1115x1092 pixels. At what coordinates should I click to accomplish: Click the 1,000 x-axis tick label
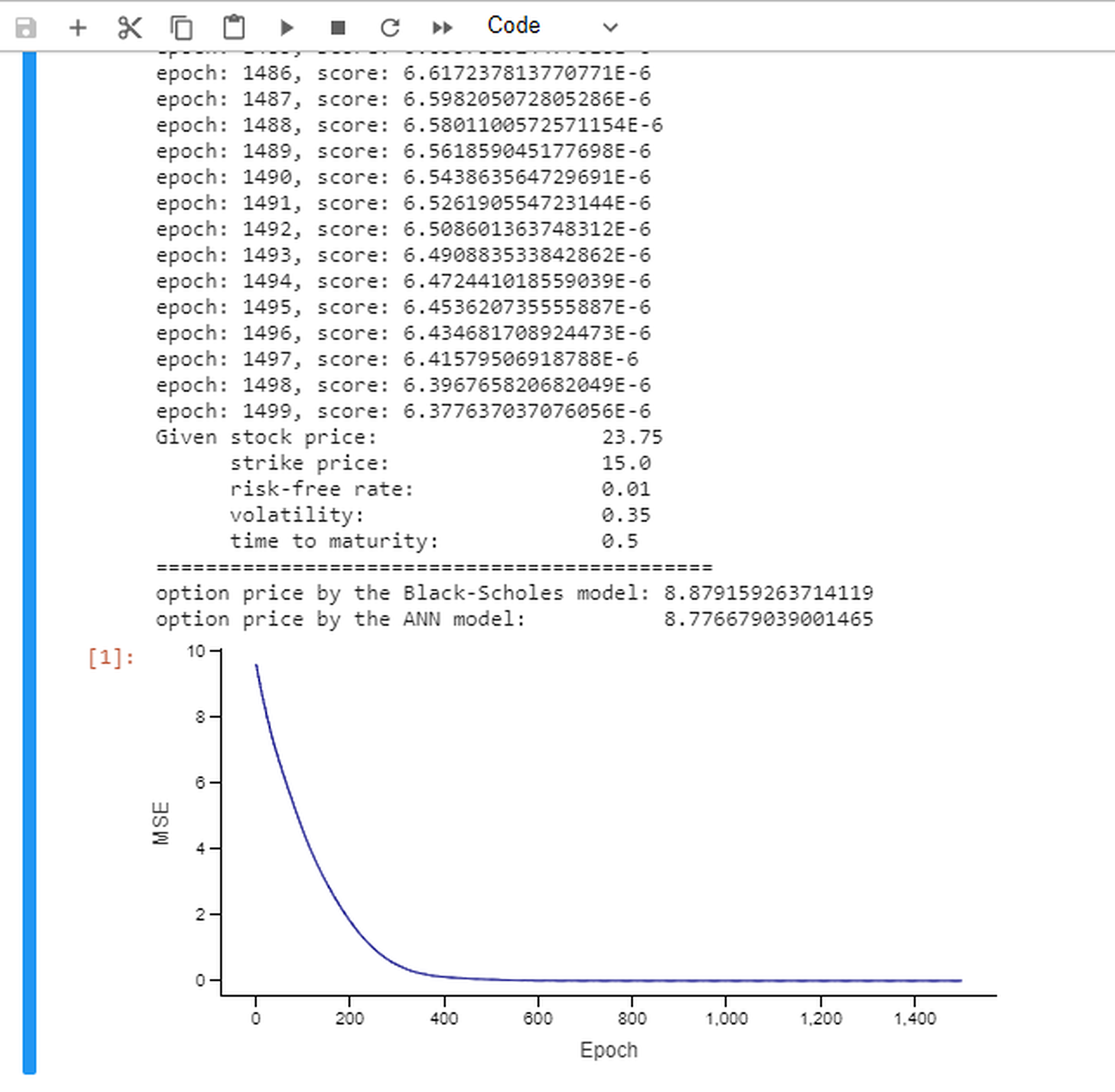tap(726, 1019)
